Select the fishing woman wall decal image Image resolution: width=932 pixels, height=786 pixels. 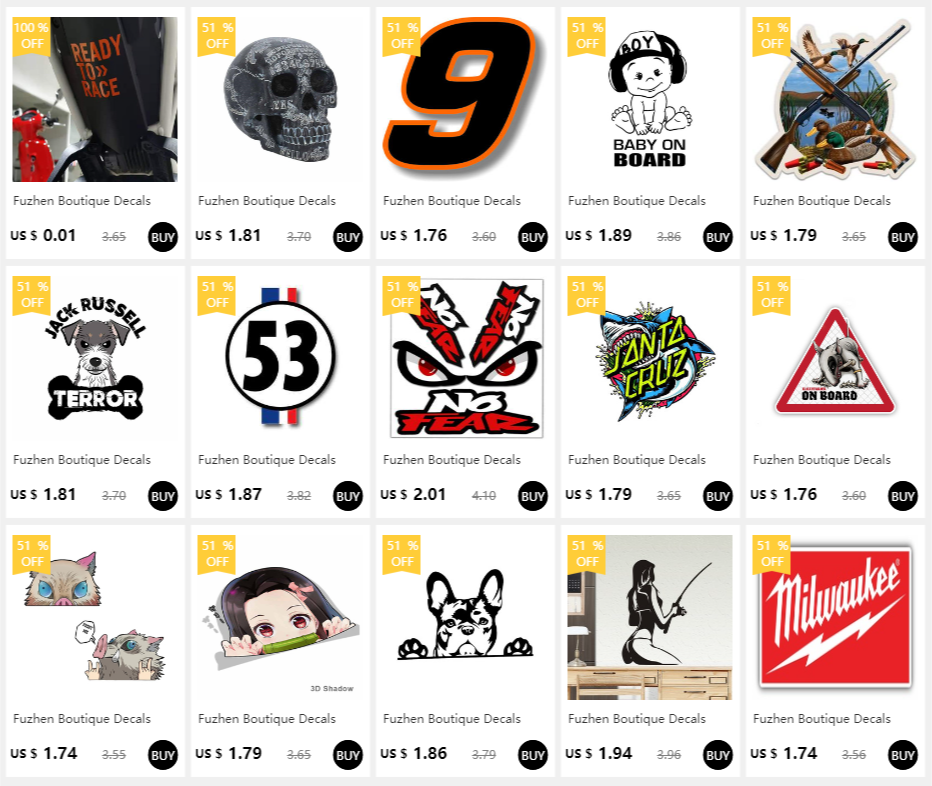pos(650,617)
